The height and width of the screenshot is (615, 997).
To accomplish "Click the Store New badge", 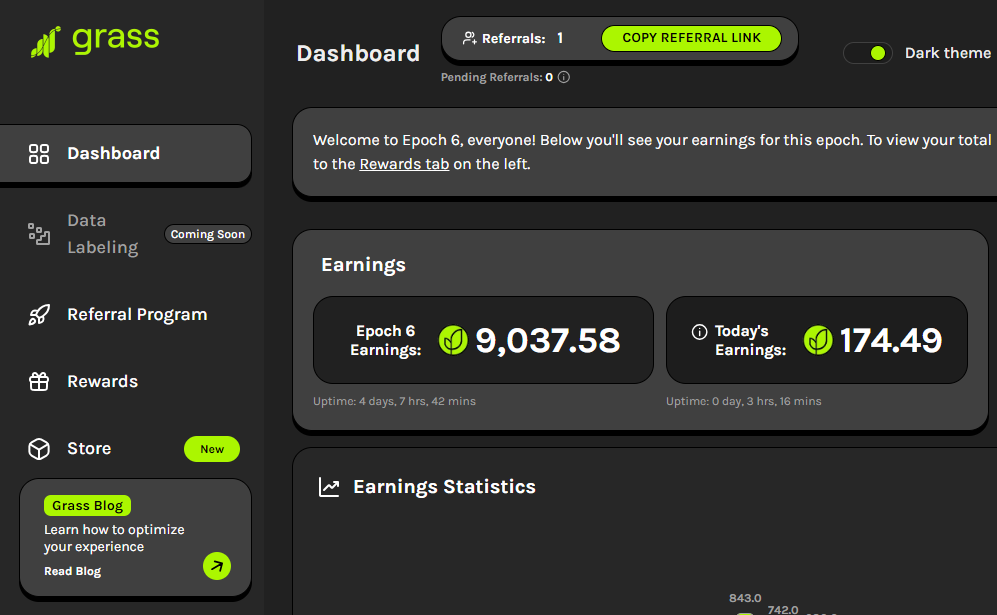I will [212, 449].
